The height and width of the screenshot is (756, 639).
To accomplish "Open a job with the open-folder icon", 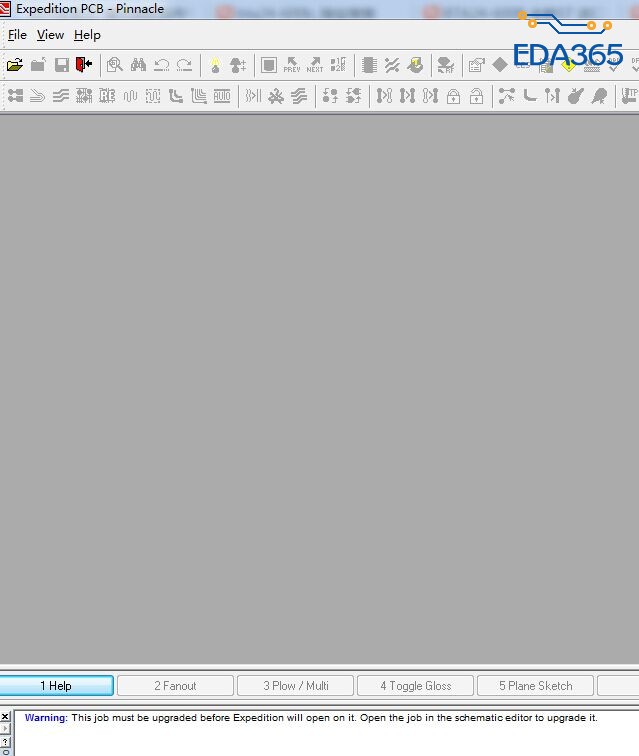I will [15, 65].
